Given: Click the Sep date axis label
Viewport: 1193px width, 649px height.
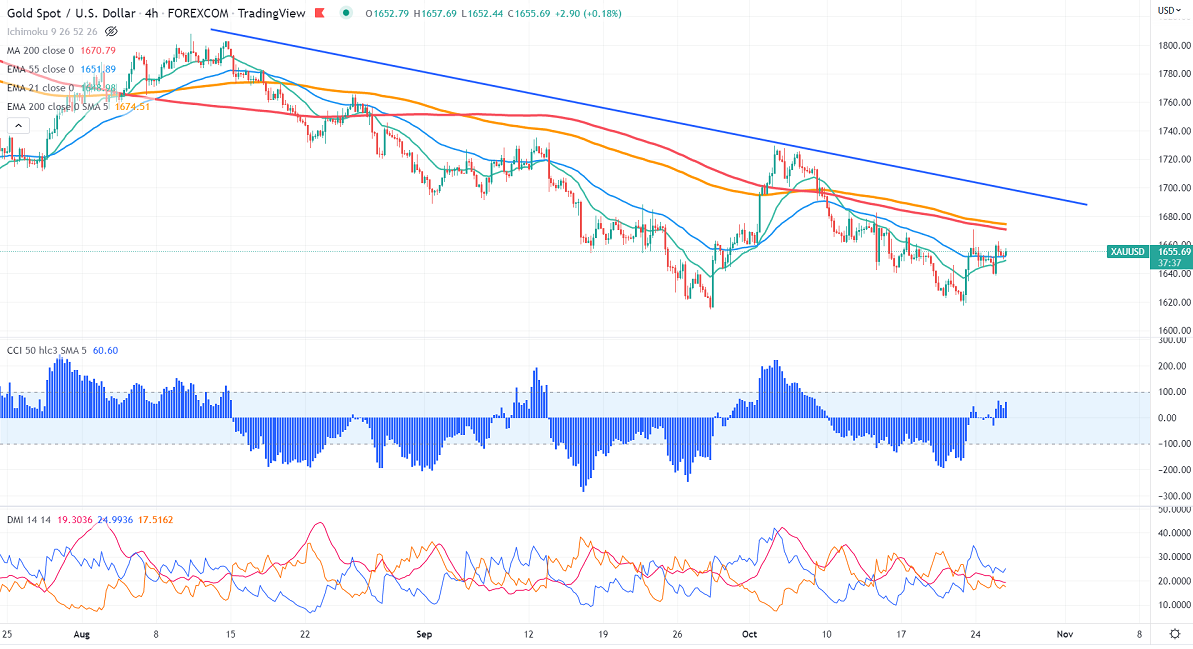Looking at the screenshot, I should coord(424,634).
